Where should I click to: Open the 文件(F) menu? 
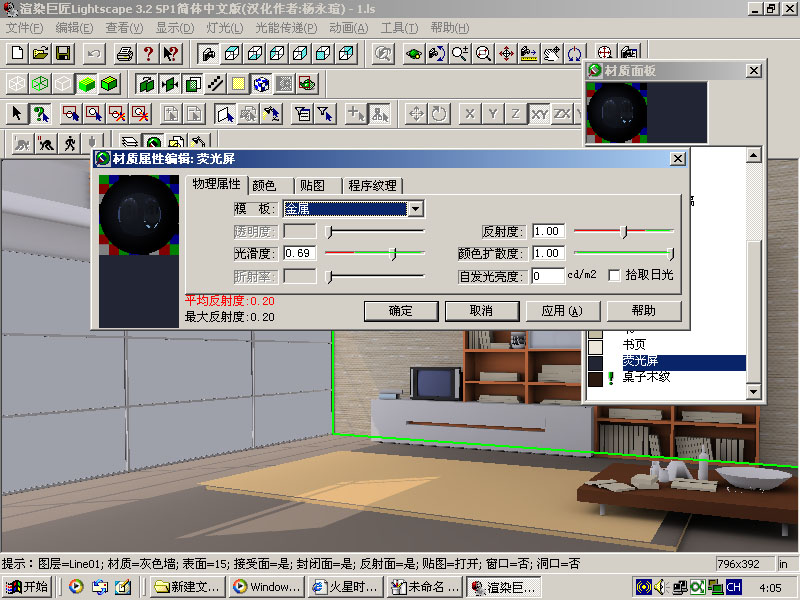click(24, 28)
